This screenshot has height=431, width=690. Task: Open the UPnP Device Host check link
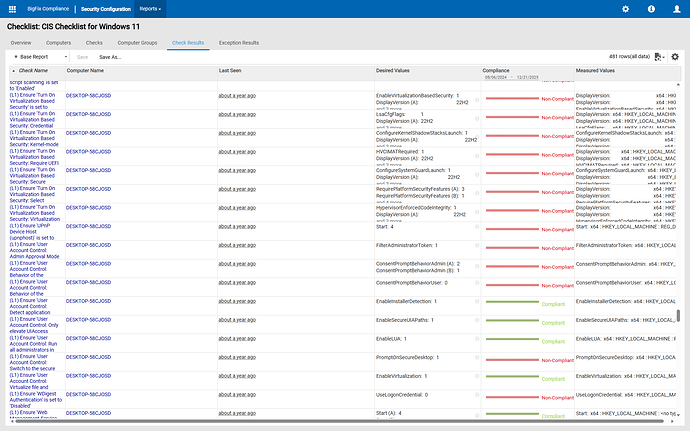tap(34, 226)
